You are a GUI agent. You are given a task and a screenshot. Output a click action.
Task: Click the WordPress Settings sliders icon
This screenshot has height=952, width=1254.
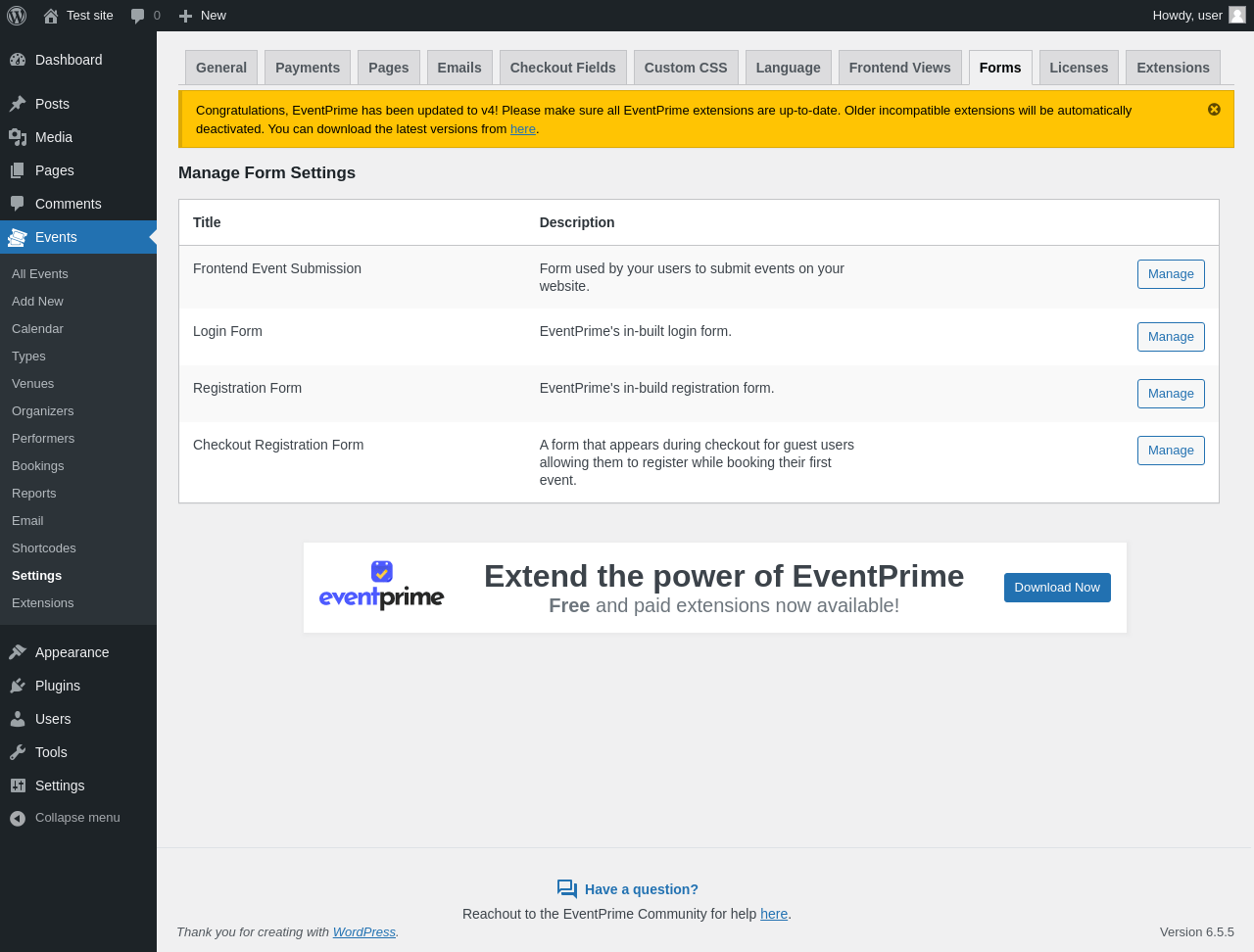18,785
